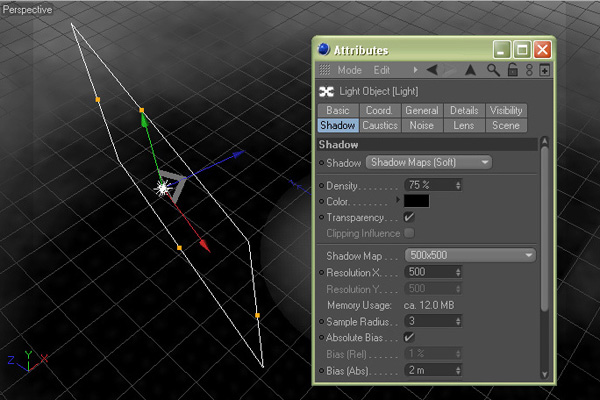This screenshot has height=400, width=600.
Task: Click the magnifier search icon
Action: point(493,70)
